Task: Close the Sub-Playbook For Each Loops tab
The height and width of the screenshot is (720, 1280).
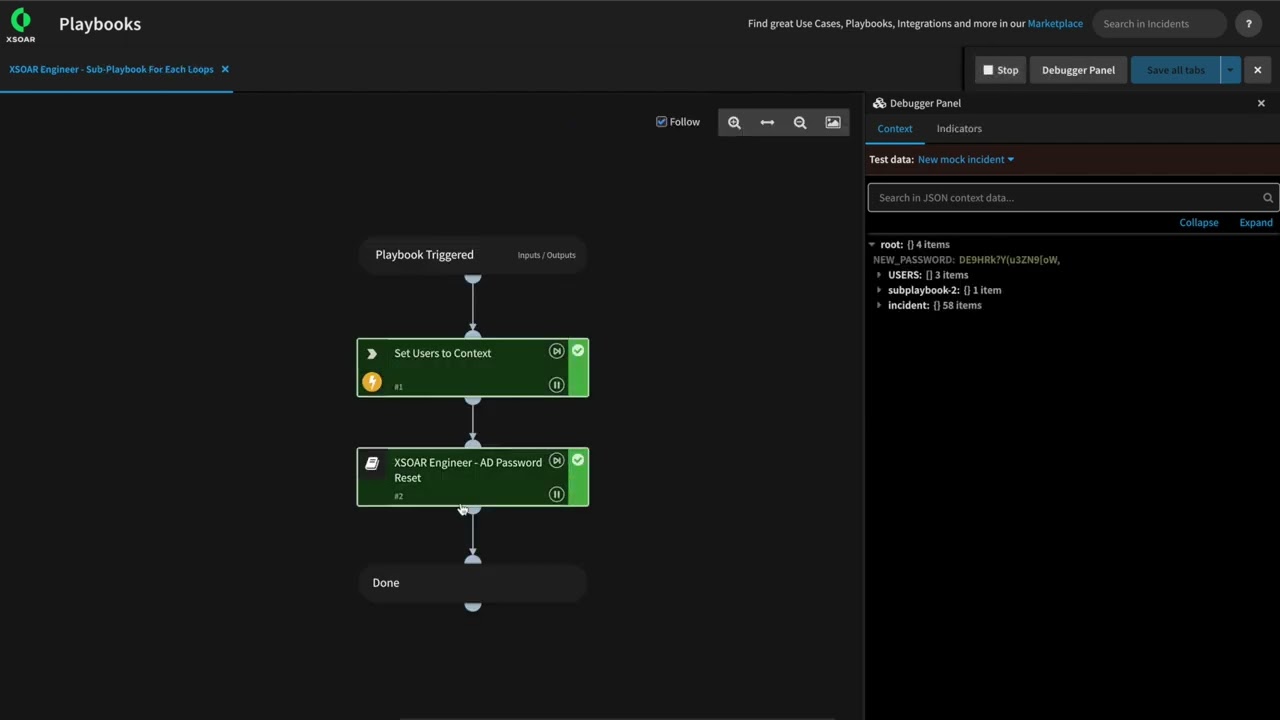Action: tap(225, 69)
